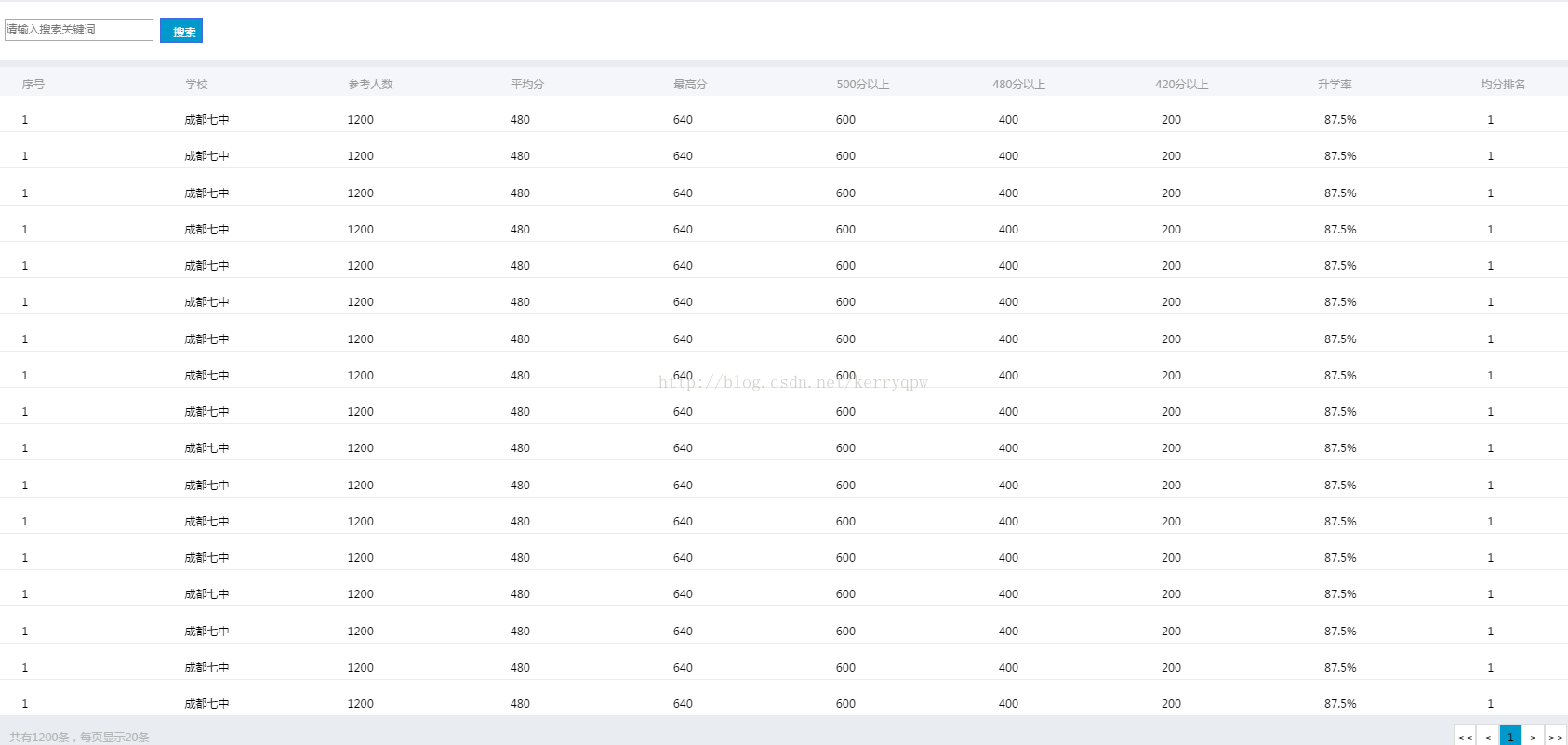
Task: Jump to last page with >> button
Action: tap(1556, 736)
